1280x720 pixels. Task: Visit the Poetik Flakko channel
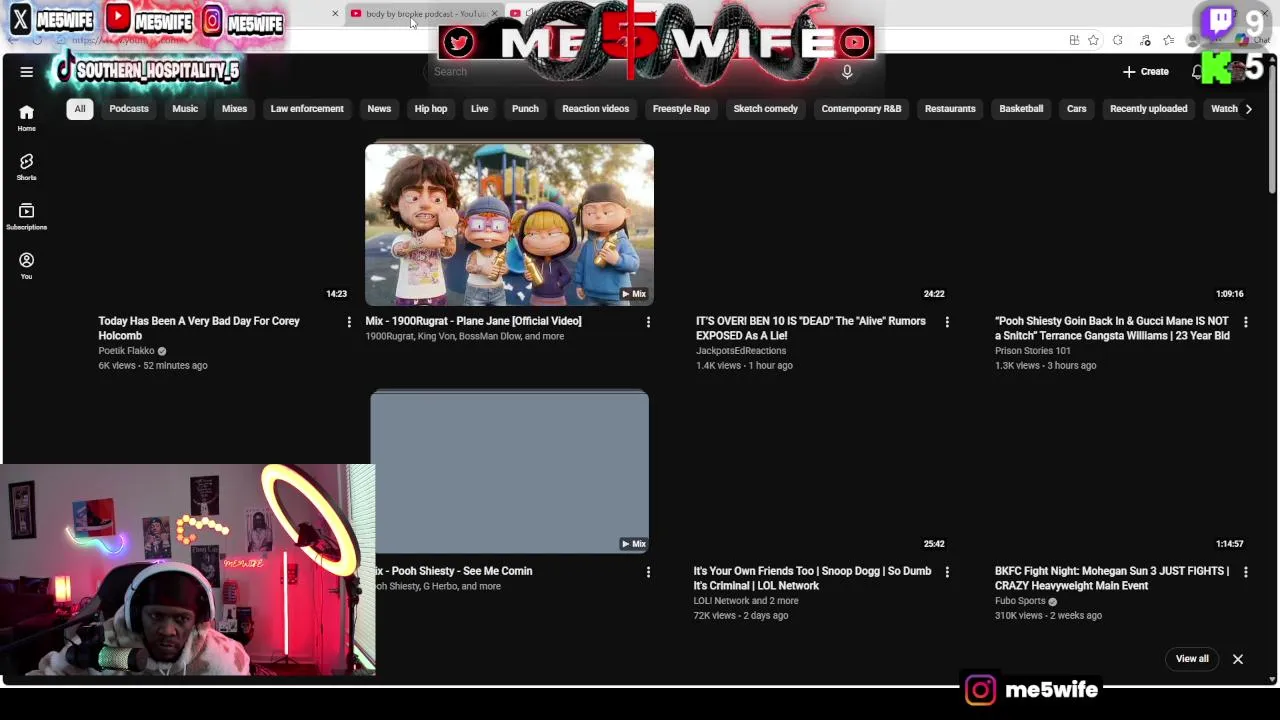pyautogui.click(x=126, y=351)
